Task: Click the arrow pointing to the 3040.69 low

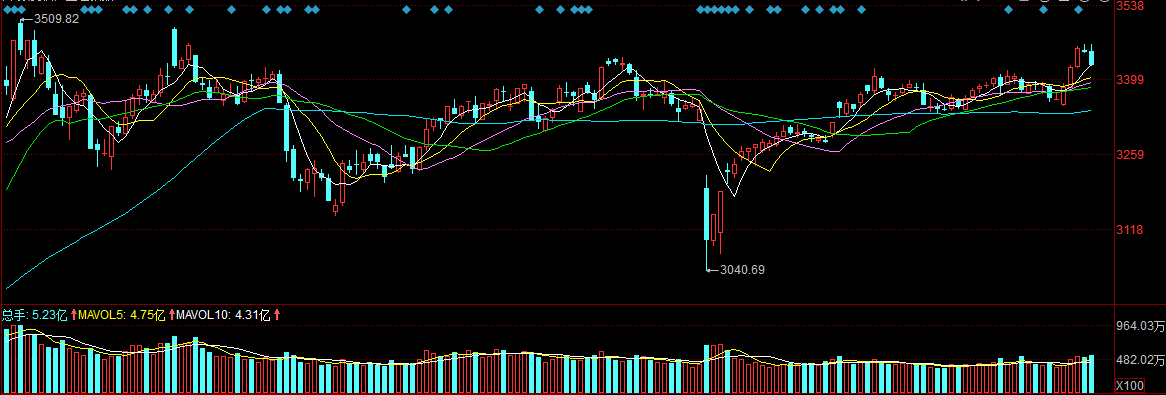Action: 712,269
